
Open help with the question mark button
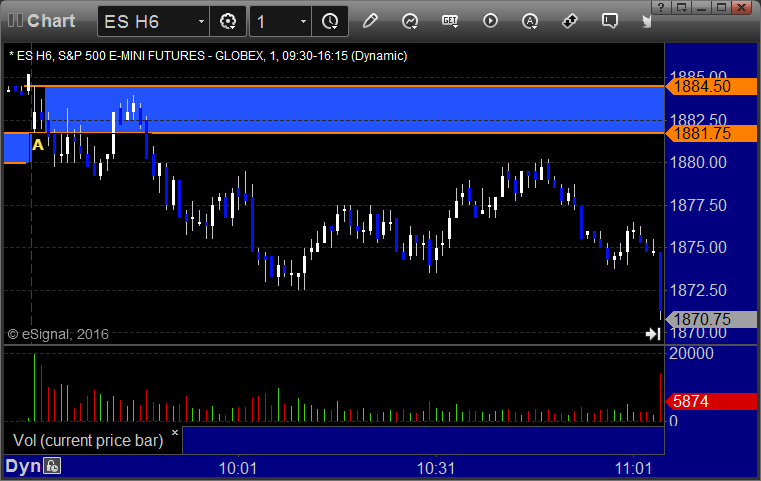pyautogui.click(x=661, y=7)
